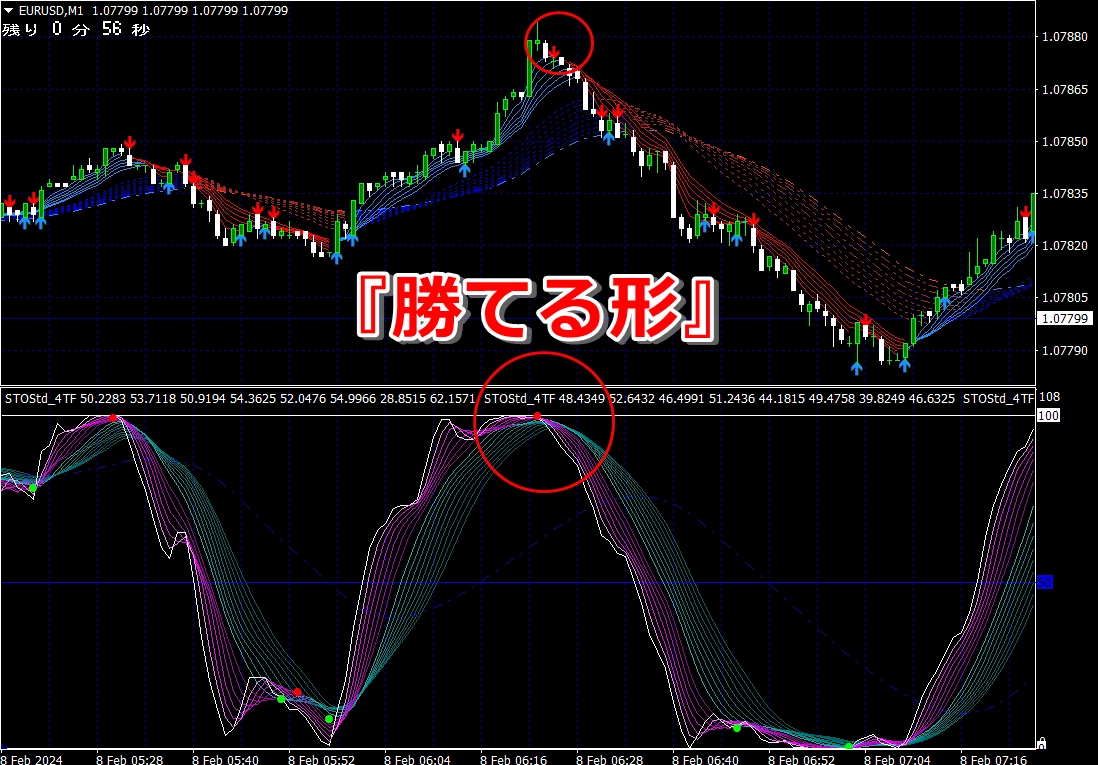Click the 1.07820 price axis label
Screen dimensions: 1098x765
click(1064, 246)
